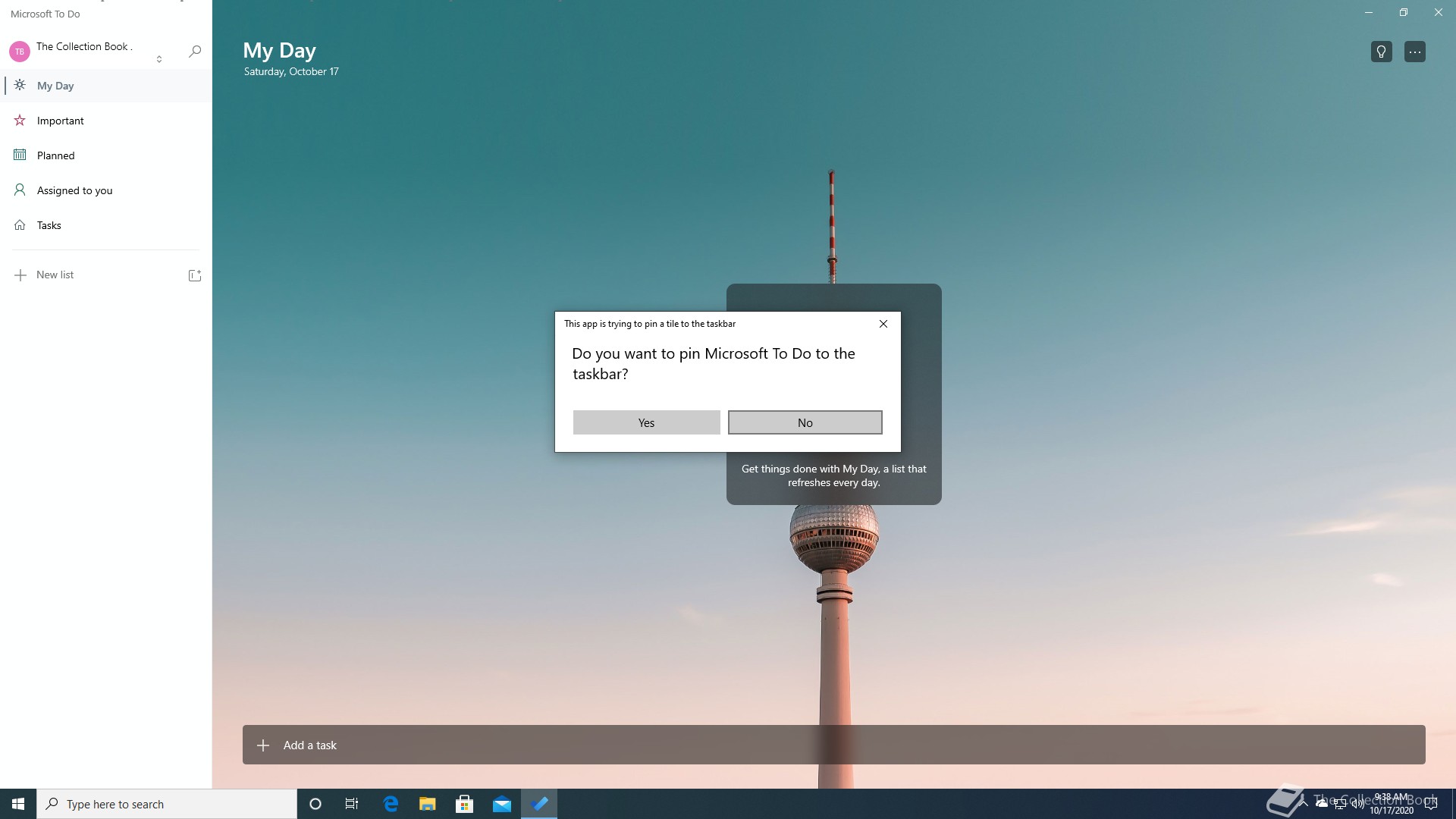Open the three-dots list options menu
The height and width of the screenshot is (819, 1456).
click(1415, 52)
